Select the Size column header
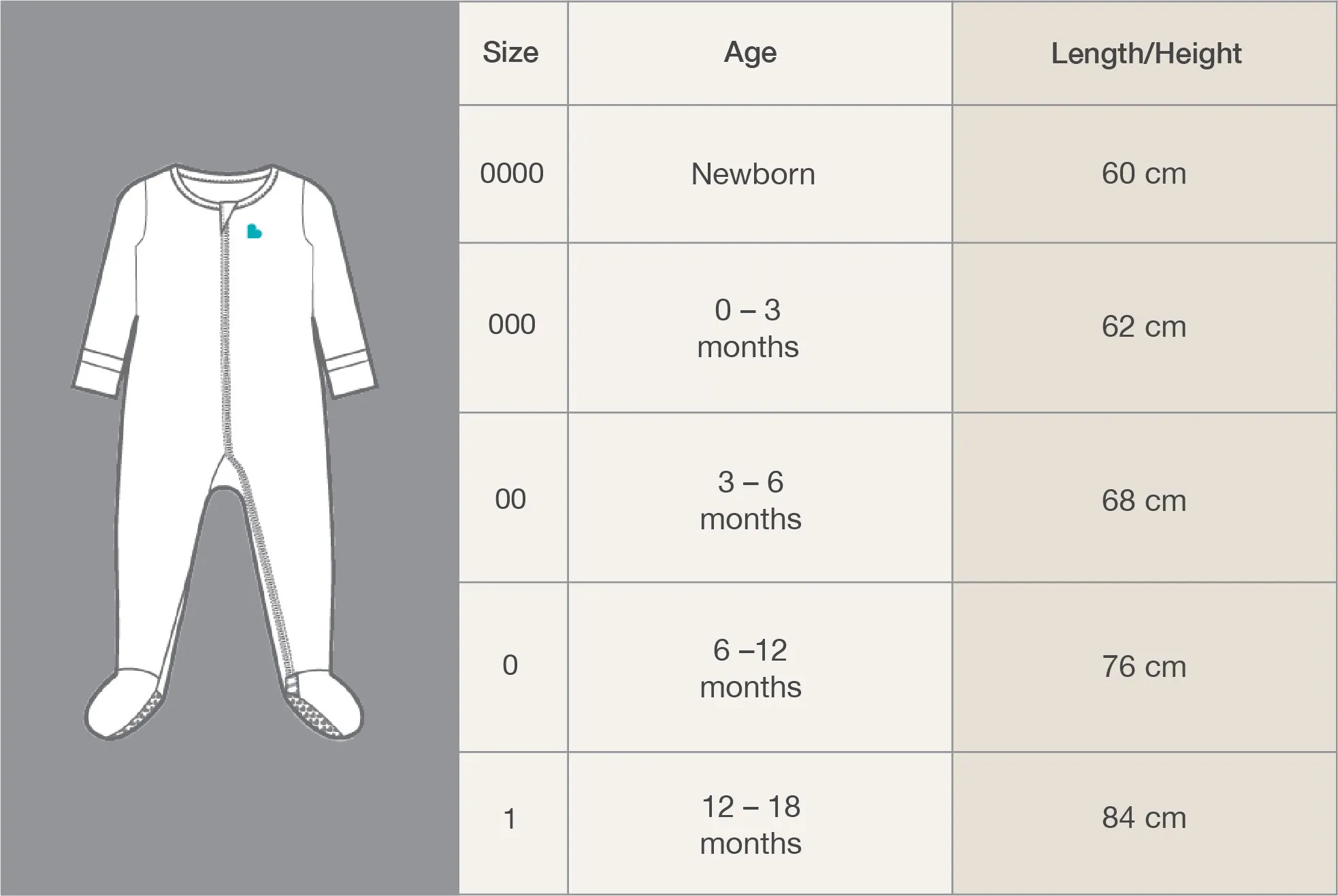 (x=513, y=53)
